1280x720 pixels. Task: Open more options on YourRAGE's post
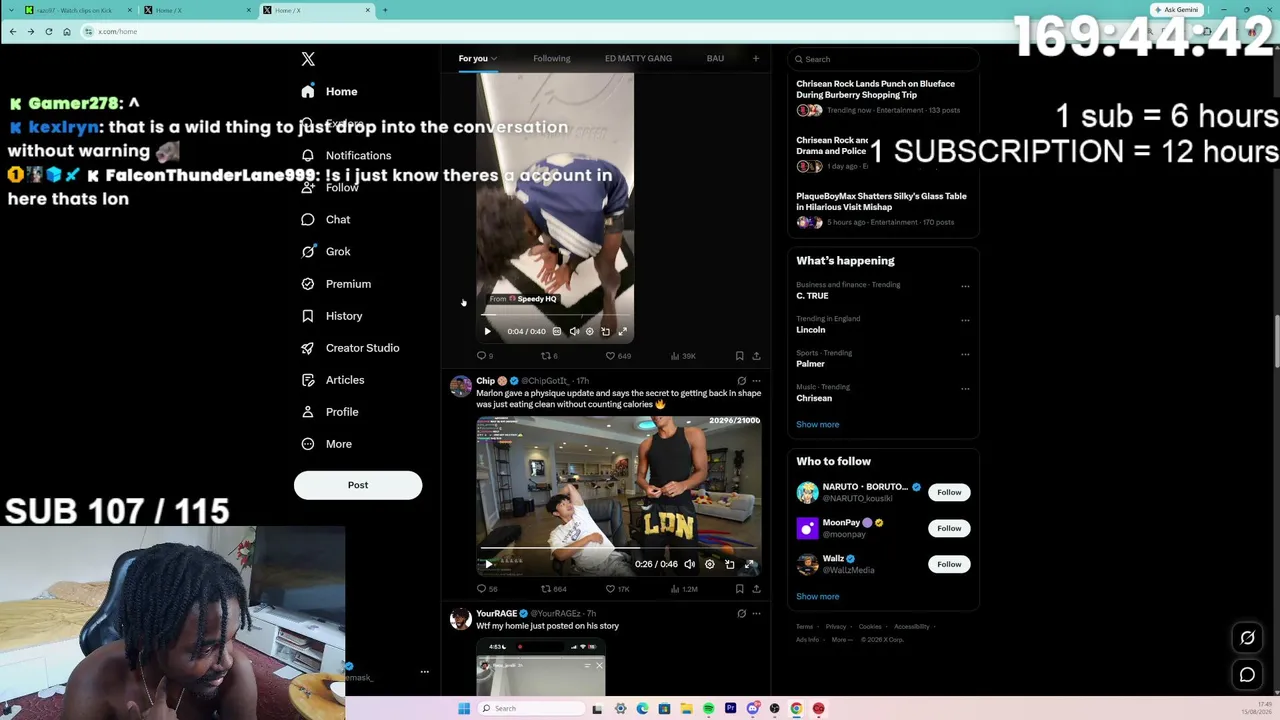pos(756,613)
